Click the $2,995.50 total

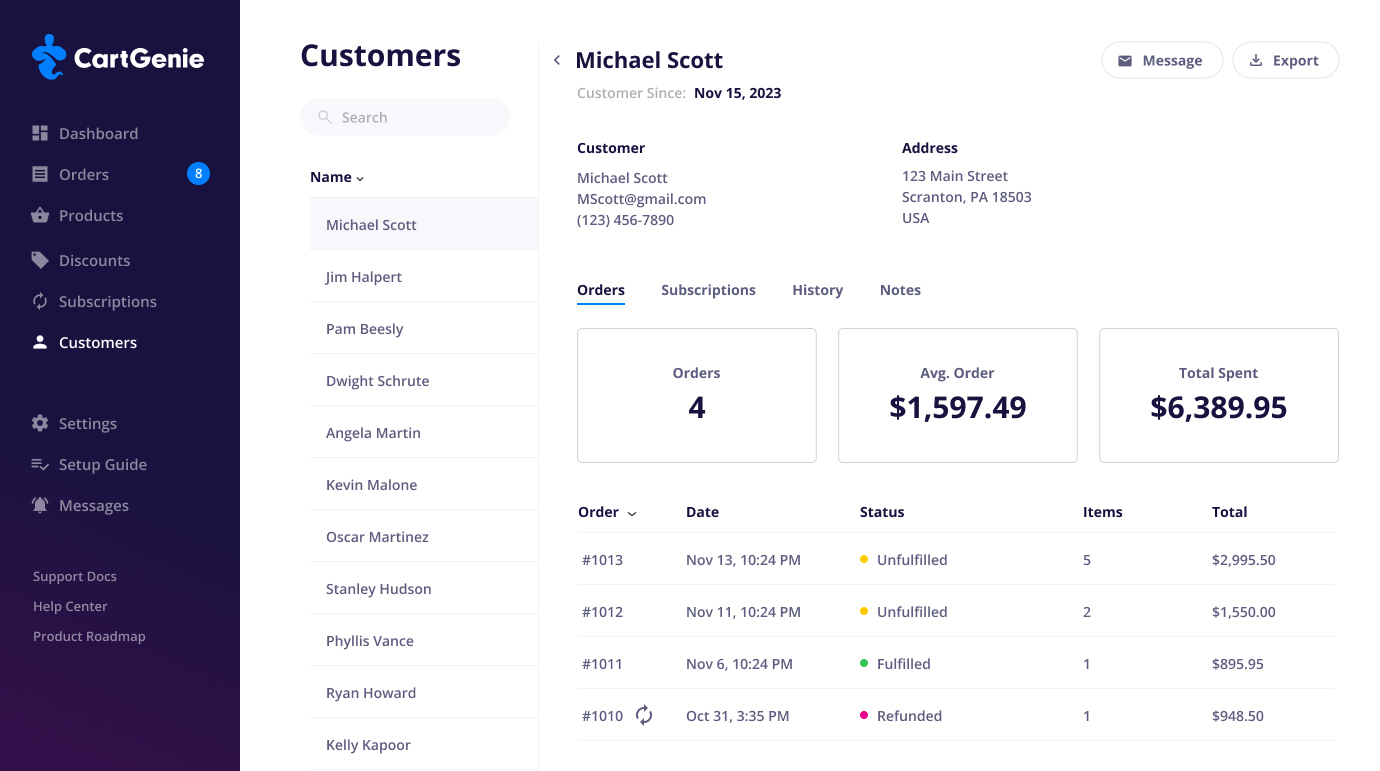(1243, 559)
